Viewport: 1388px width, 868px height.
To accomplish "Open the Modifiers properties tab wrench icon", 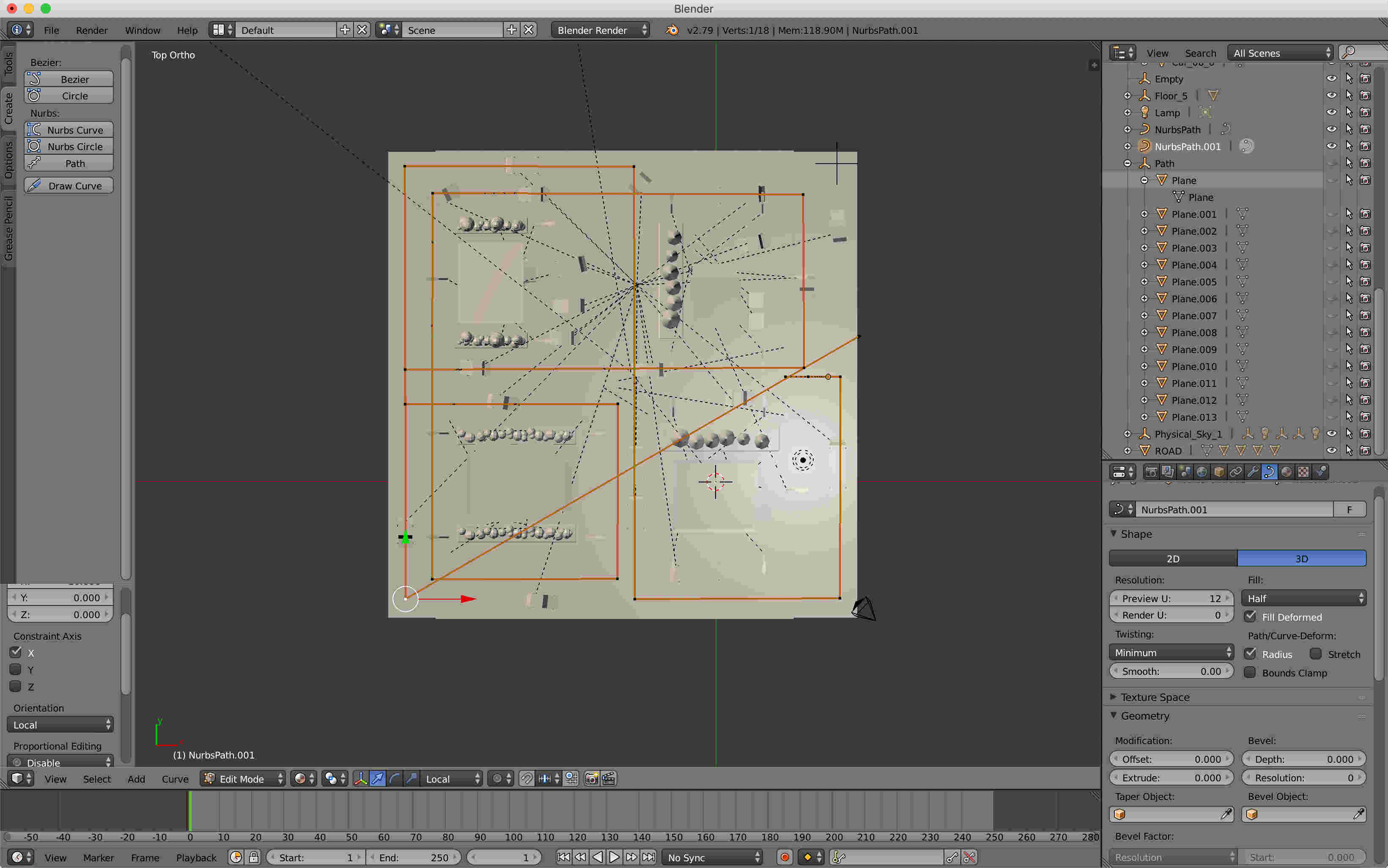I will [x=1253, y=472].
